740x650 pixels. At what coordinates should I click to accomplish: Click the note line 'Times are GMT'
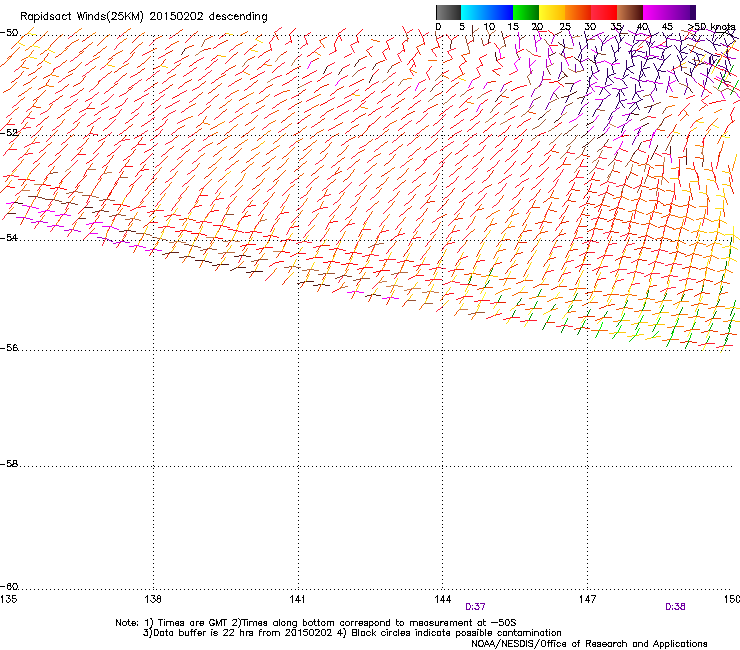coord(193,623)
